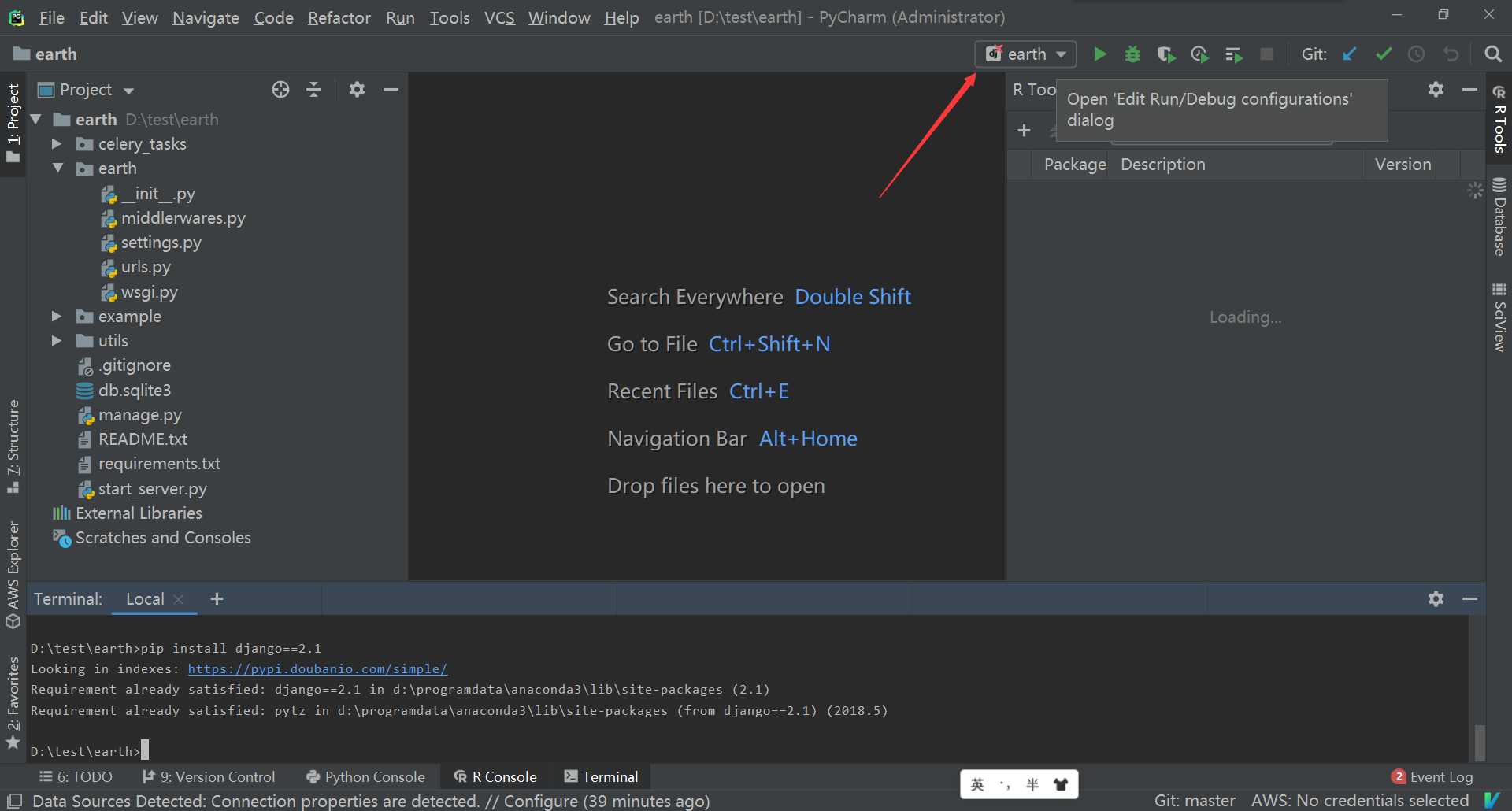Open the Tools menu
Image resolution: width=1512 pixels, height=811 pixels.
pos(450,17)
